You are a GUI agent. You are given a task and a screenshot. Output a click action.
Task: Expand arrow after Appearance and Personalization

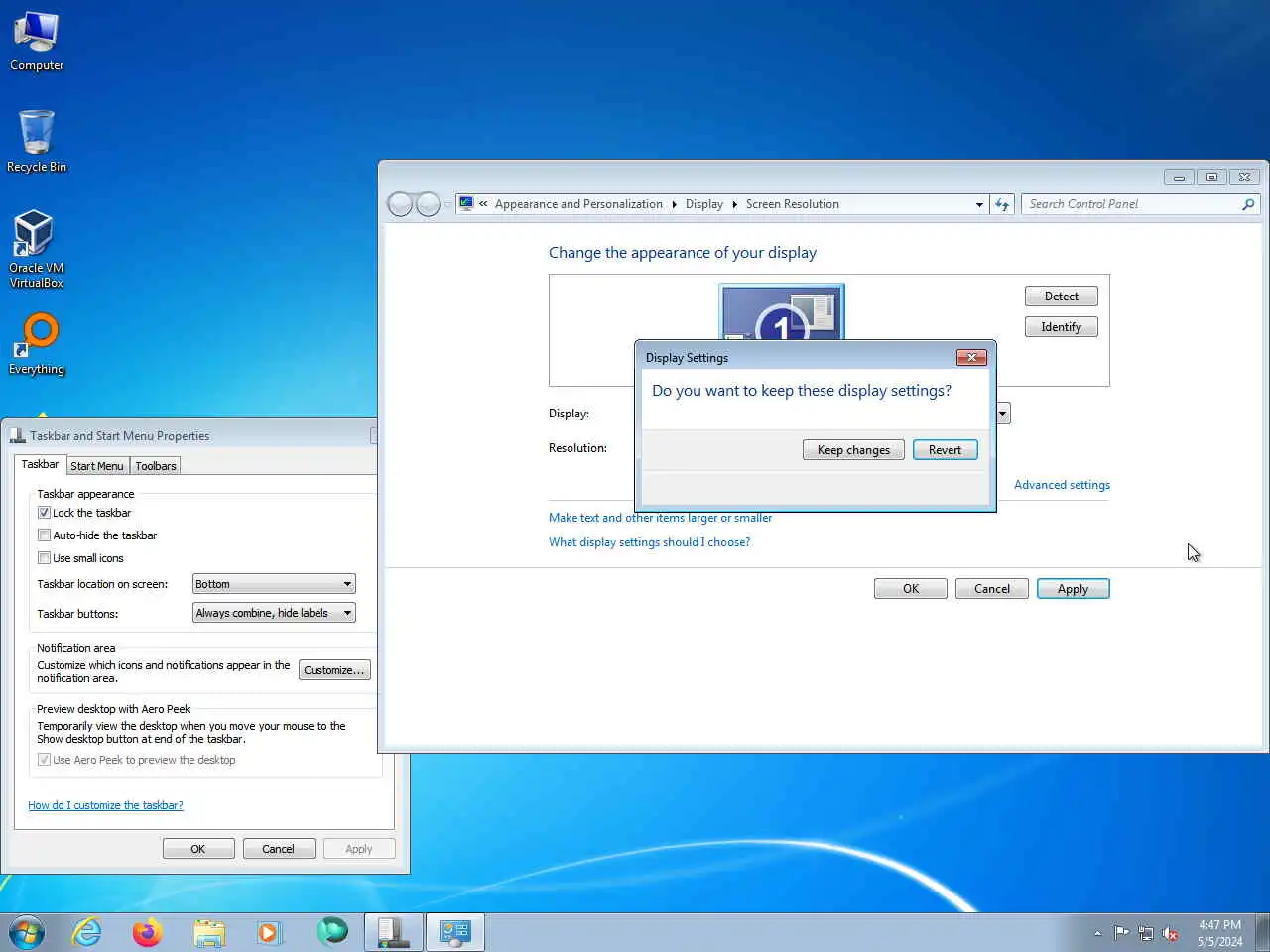point(674,204)
